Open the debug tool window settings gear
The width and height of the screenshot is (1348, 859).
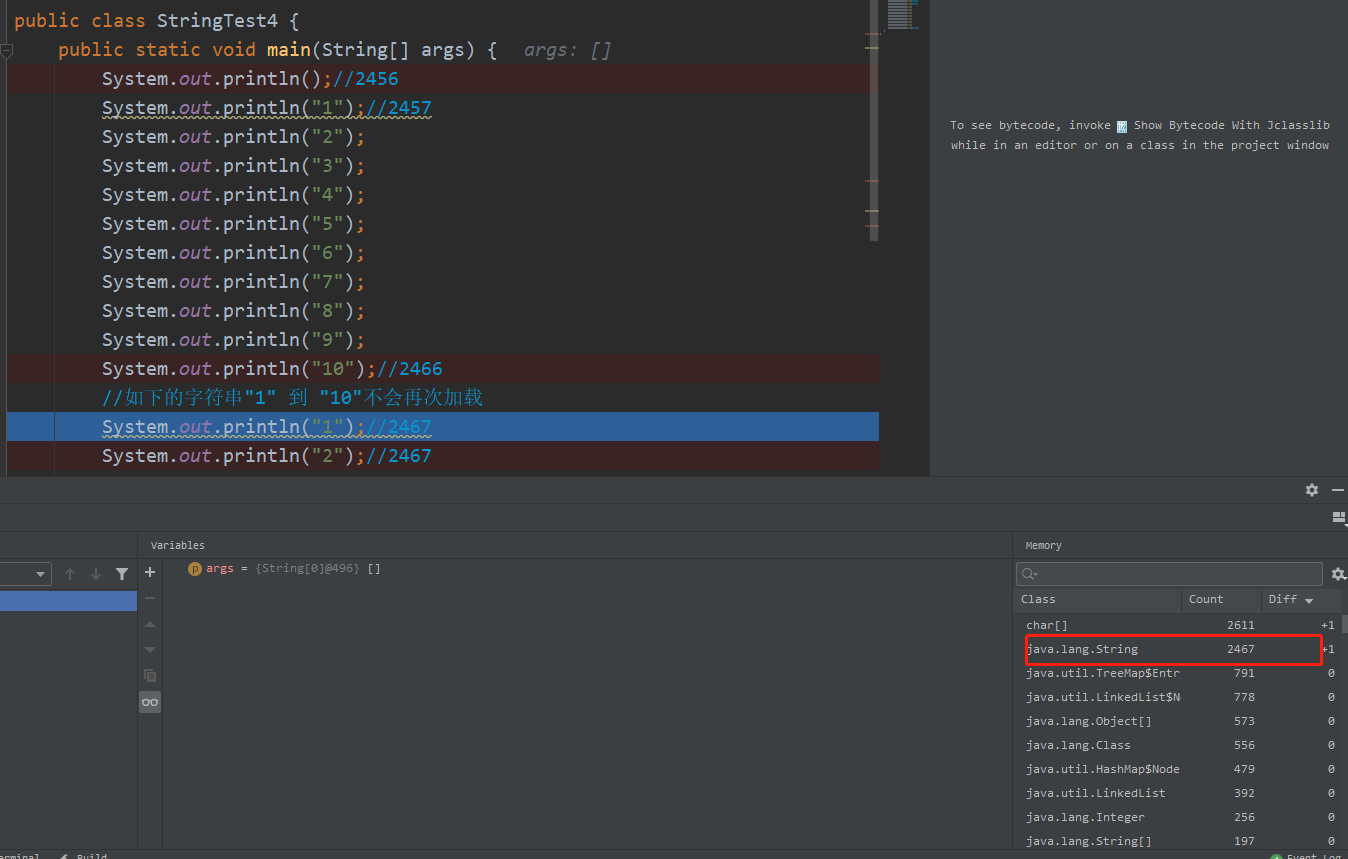(1311, 490)
